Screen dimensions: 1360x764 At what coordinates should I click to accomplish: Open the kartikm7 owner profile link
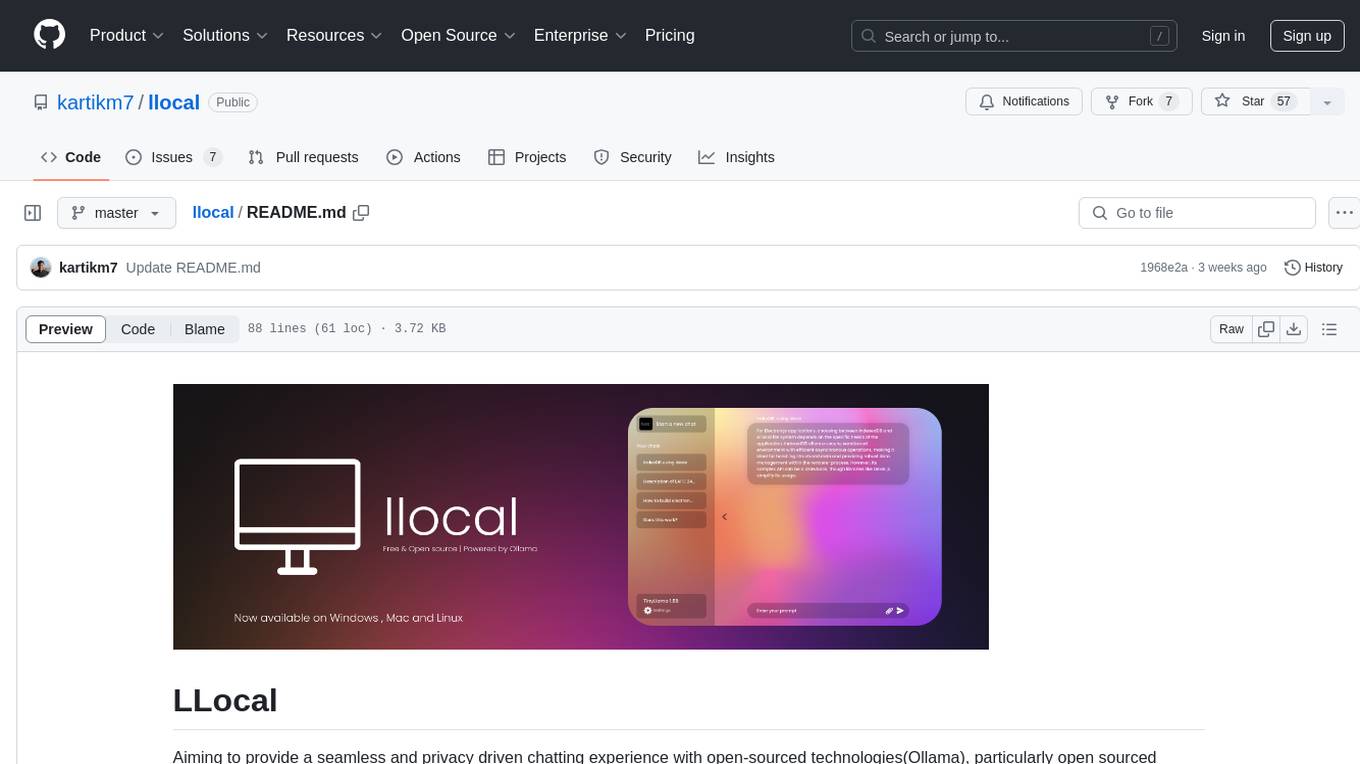[x=96, y=102]
